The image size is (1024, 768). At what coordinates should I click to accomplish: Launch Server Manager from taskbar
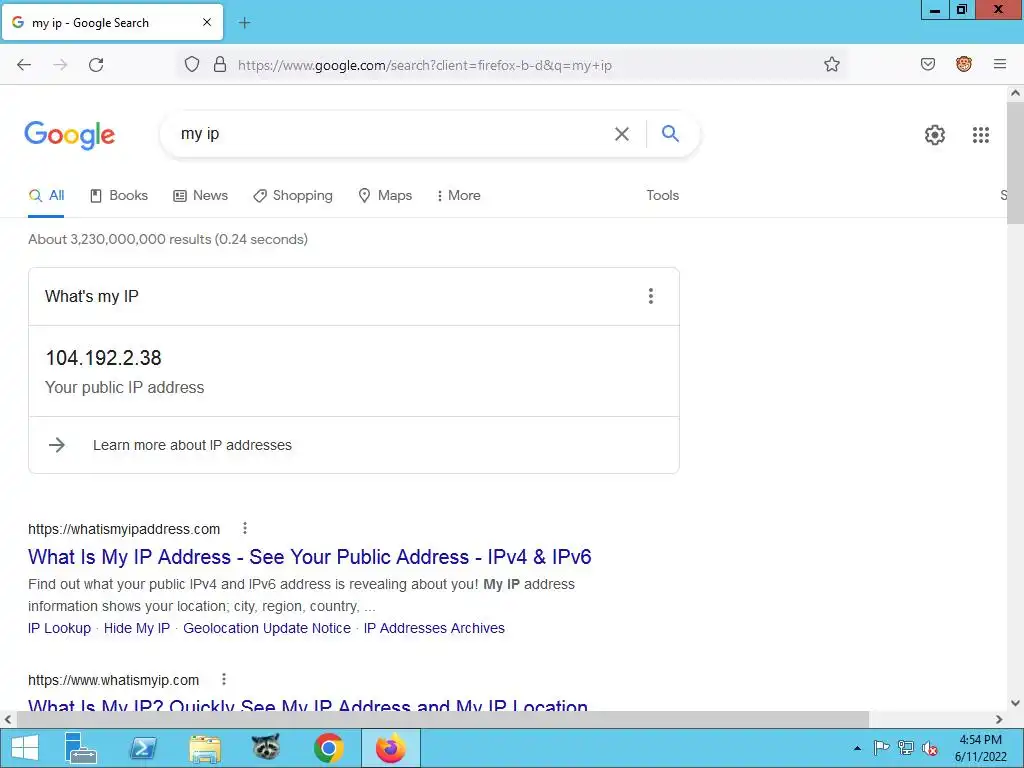click(81, 748)
